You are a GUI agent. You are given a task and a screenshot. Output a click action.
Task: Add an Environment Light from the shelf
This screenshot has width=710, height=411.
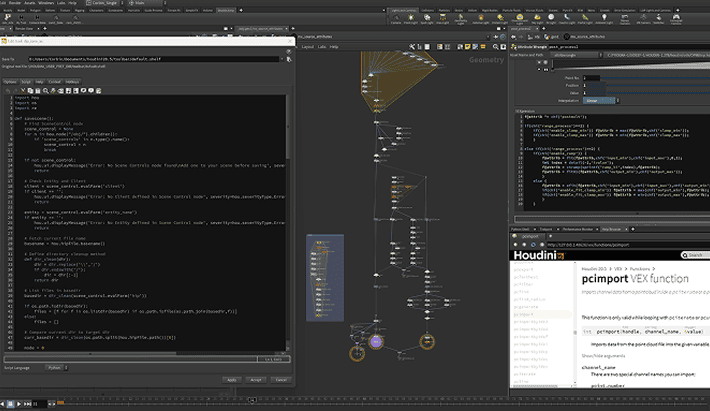pyautogui.click(x=520, y=19)
